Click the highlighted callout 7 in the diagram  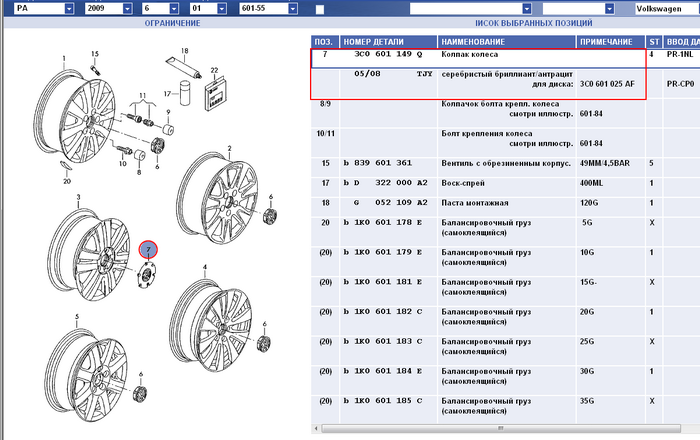click(148, 250)
